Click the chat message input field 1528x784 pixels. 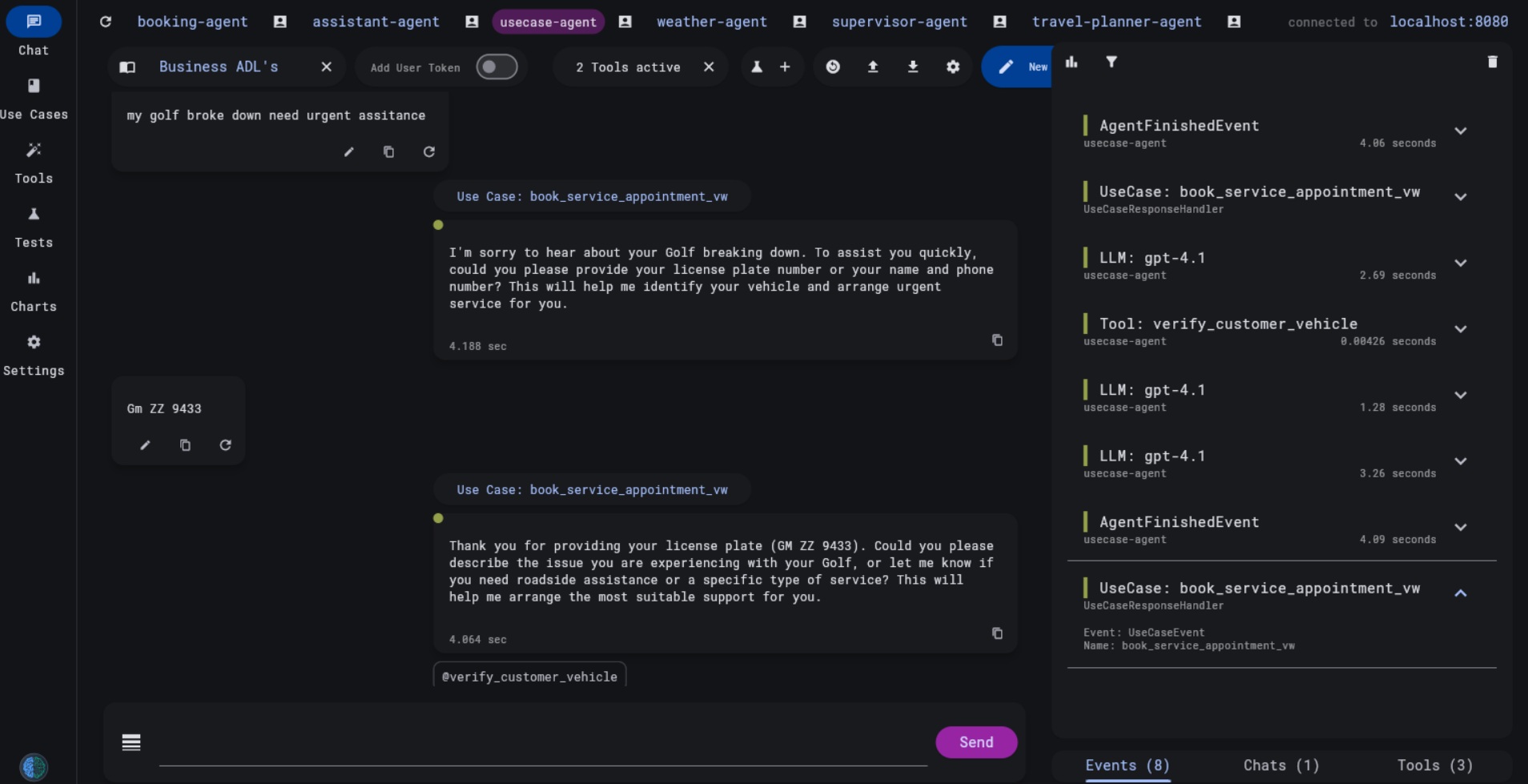(542, 743)
